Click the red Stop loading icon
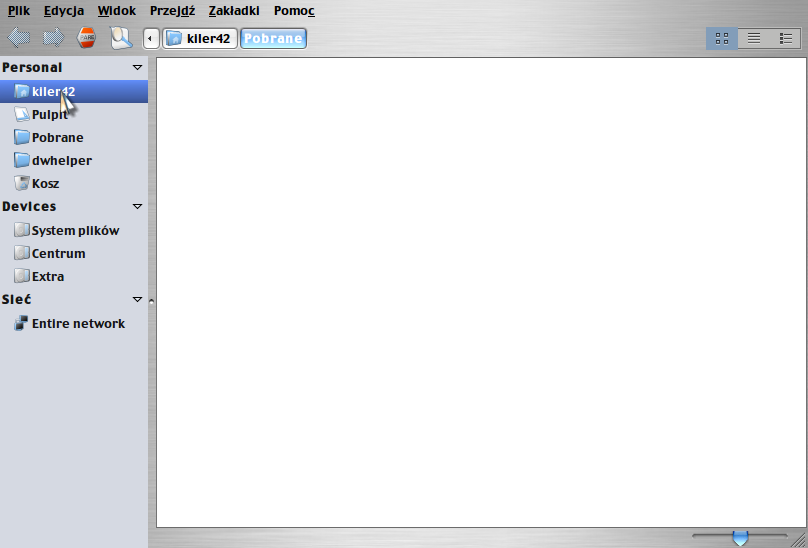Image resolution: width=808 pixels, height=548 pixels. pos(86,38)
